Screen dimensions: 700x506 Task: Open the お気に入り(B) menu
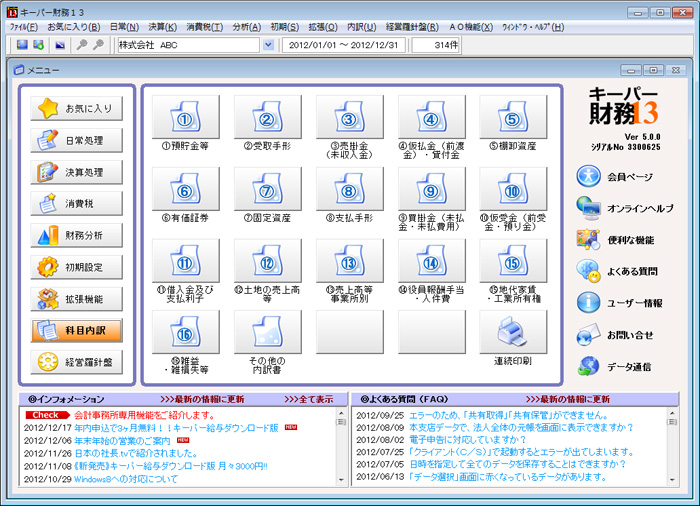[74, 27]
